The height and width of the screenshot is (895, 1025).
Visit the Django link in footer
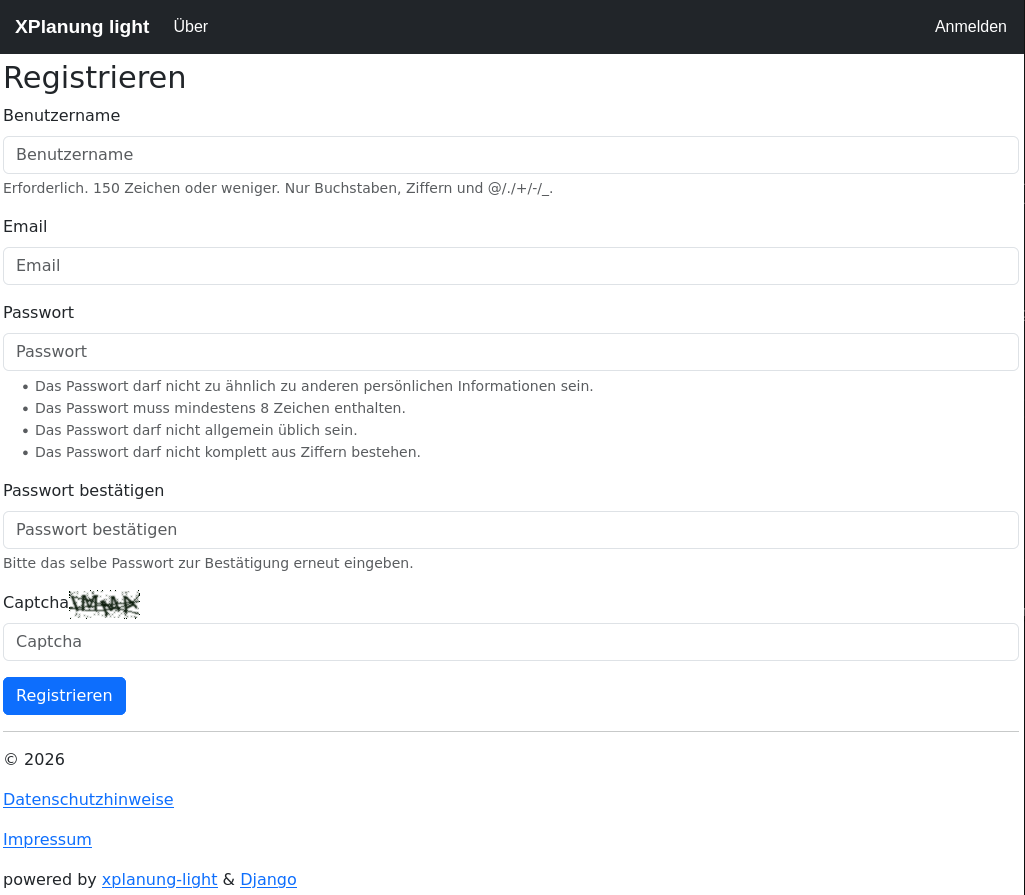[268, 880]
